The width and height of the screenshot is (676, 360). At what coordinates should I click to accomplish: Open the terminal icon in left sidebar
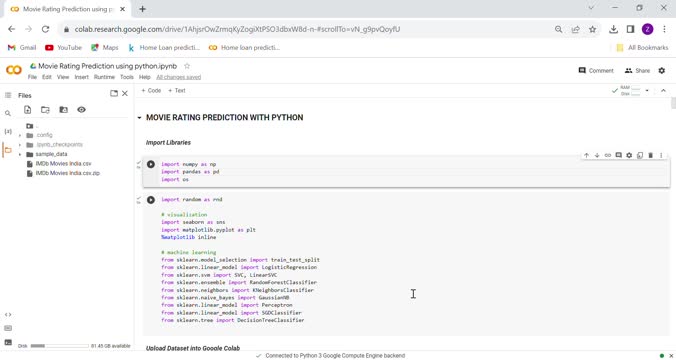(x=8, y=342)
